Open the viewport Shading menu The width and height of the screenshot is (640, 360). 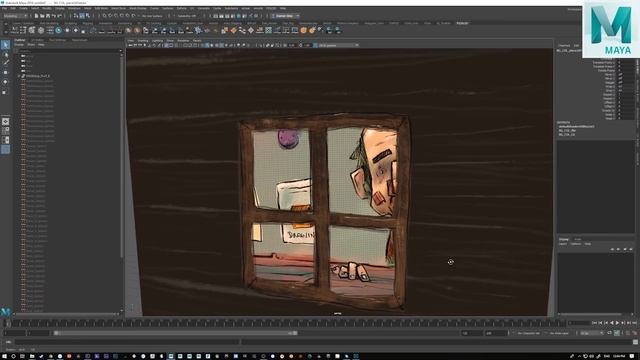pos(143,40)
